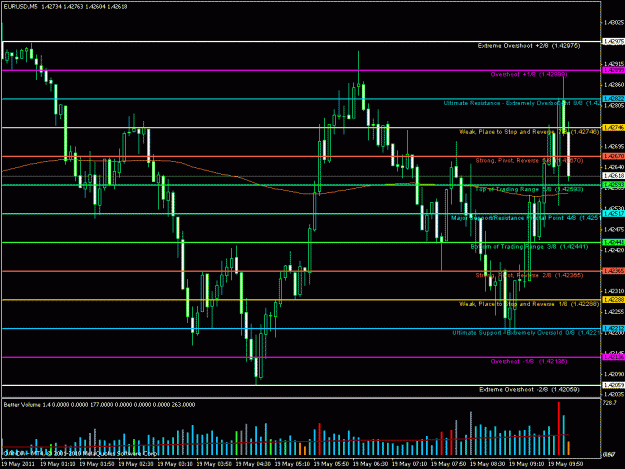Click the '19 May 08:30' time label
This screenshot has height=469, width=625.
tap(487, 464)
